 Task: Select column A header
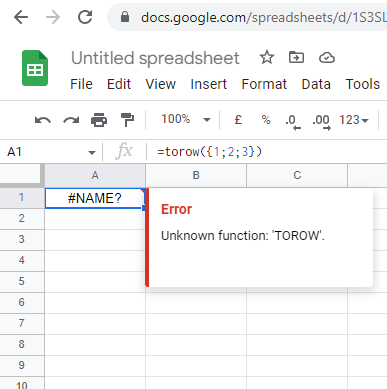(95, 175)
